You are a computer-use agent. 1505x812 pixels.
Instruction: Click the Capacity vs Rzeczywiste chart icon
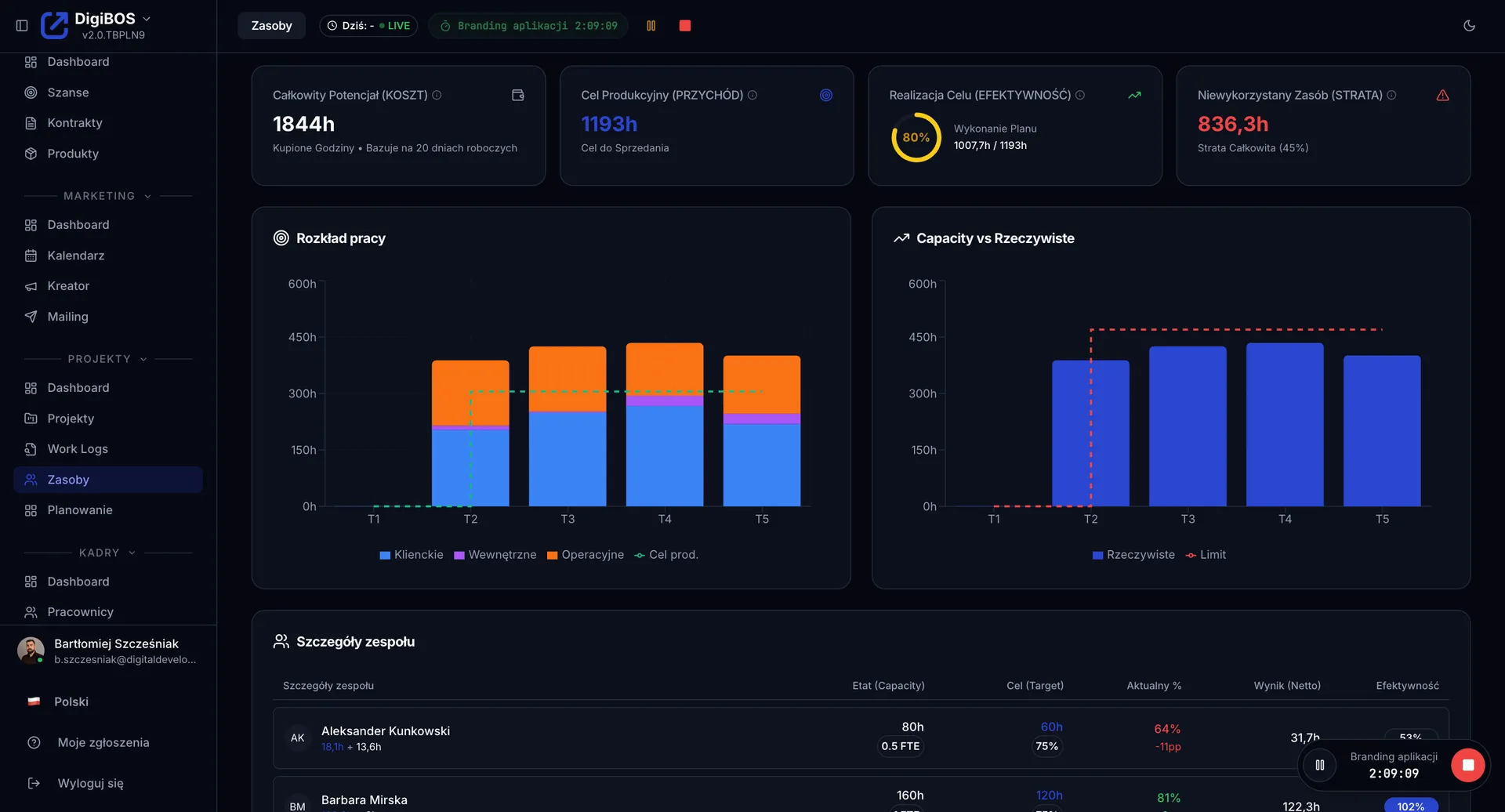(901, 238)
